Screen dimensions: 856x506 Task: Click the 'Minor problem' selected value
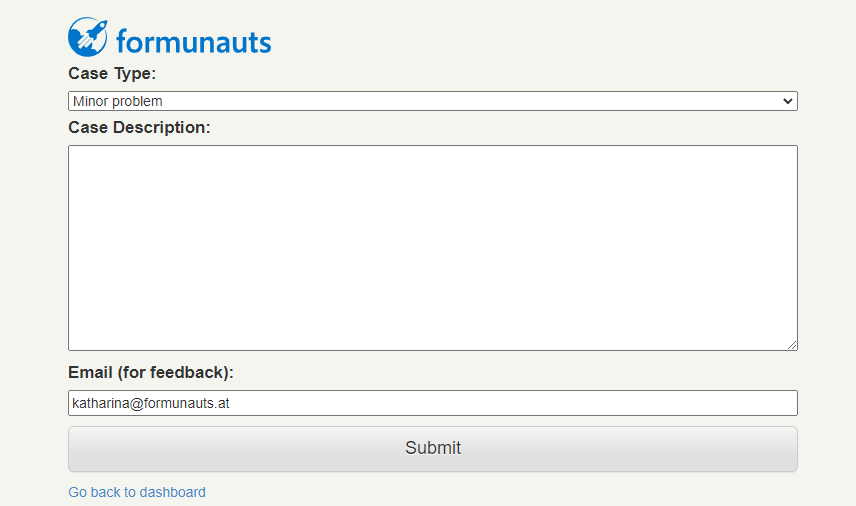117,101
